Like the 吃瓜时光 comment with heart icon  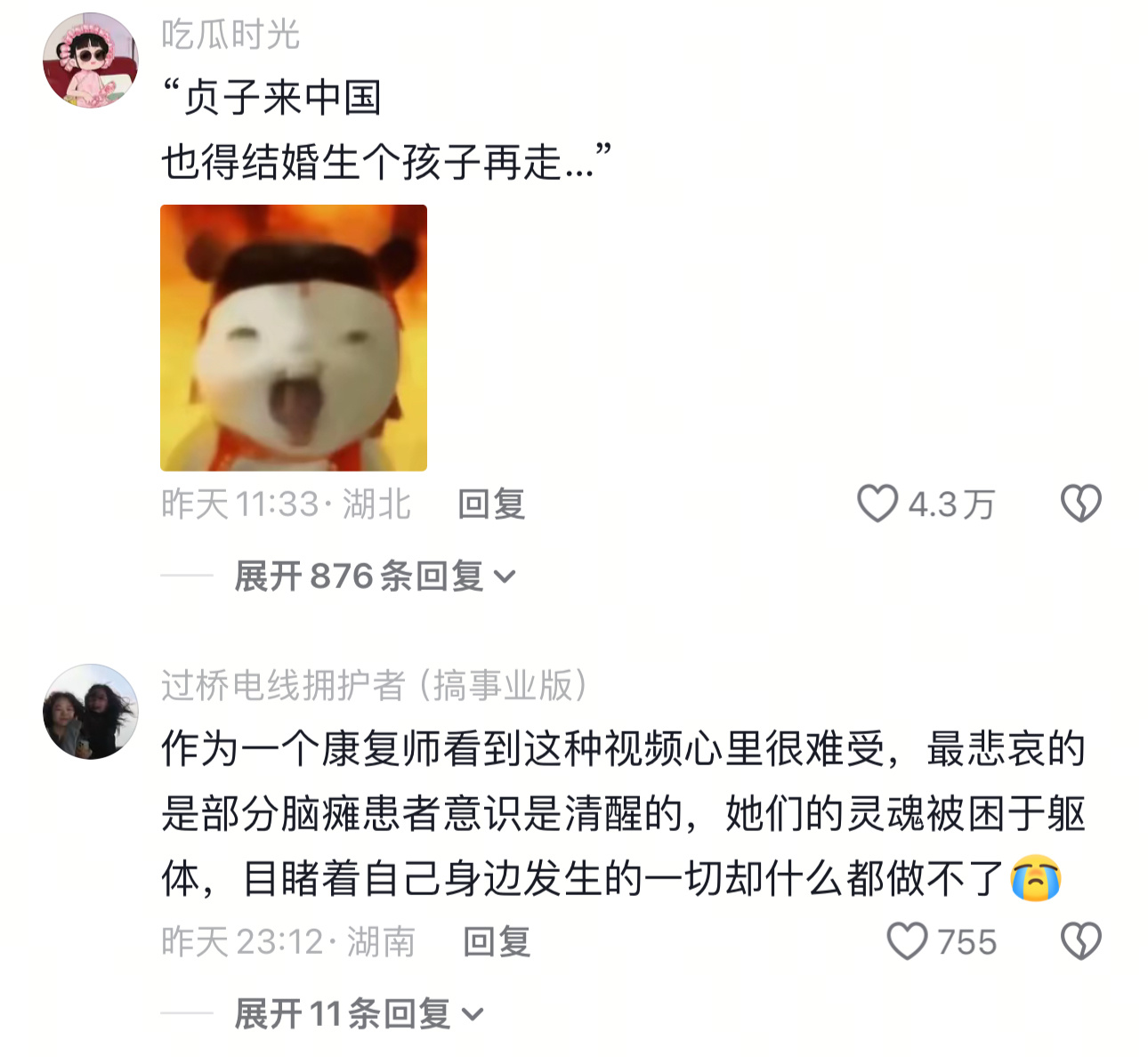[877, 504]
